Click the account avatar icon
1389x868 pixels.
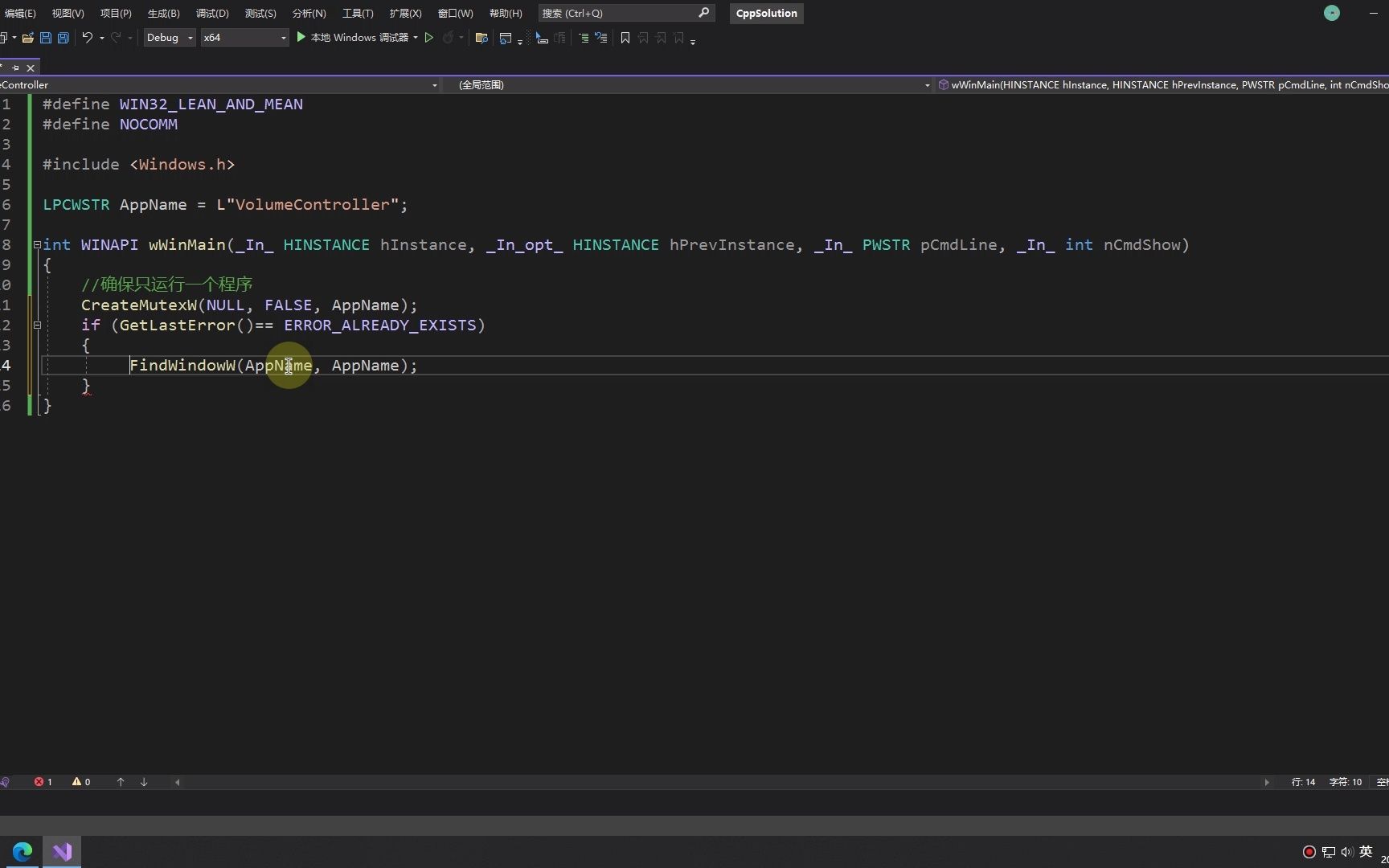coord(1332,13)
